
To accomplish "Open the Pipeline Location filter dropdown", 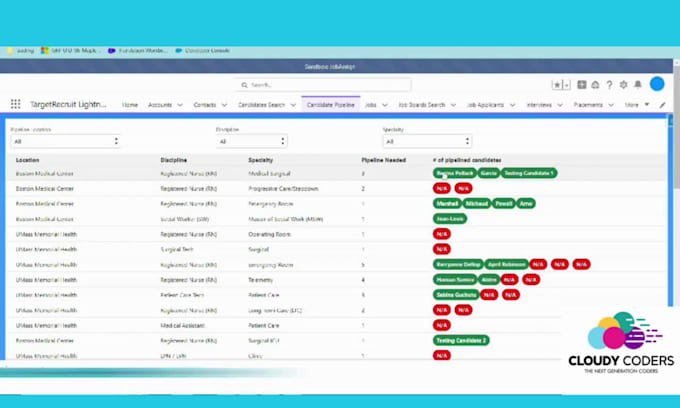I will pyautogui.click(x=65, y=141).
